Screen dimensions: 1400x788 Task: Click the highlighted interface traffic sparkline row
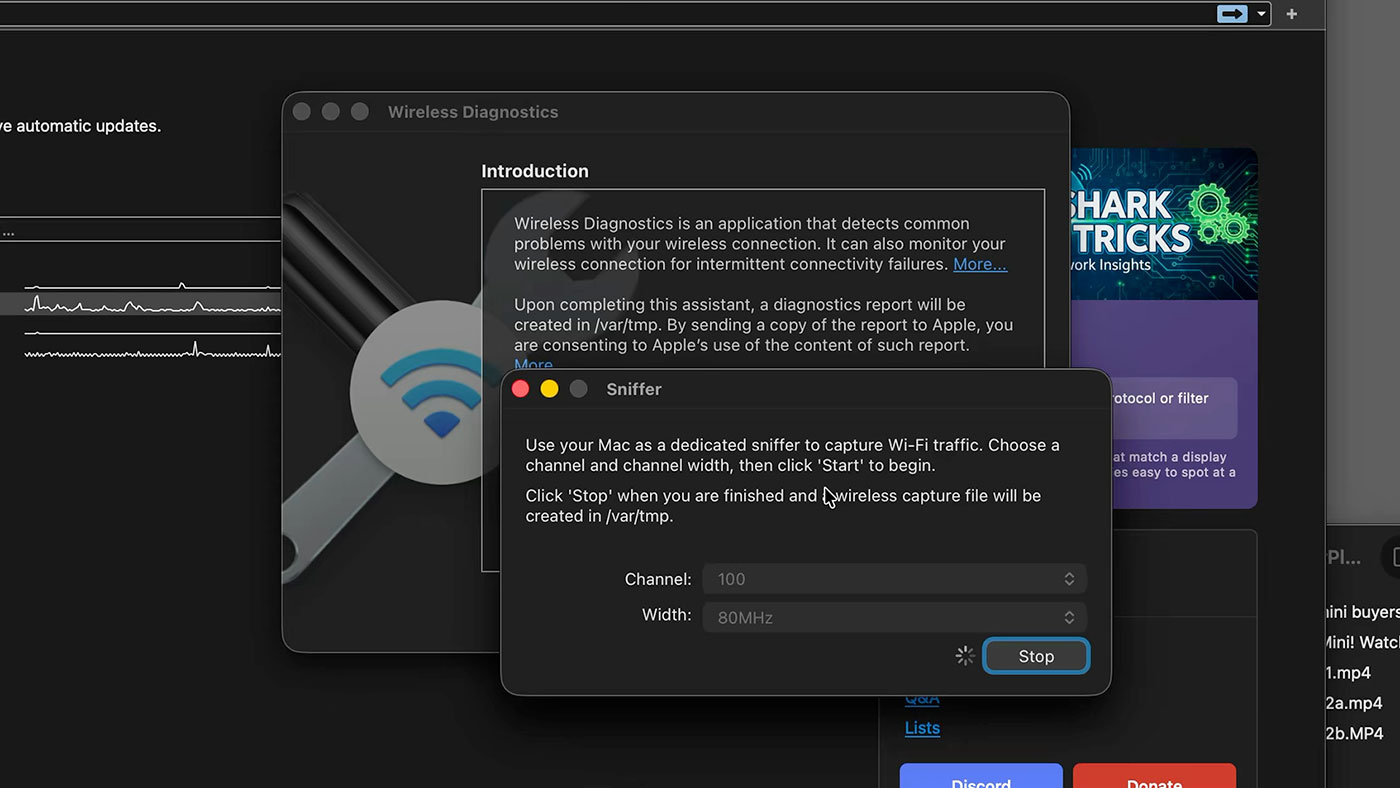coord(140,304)
